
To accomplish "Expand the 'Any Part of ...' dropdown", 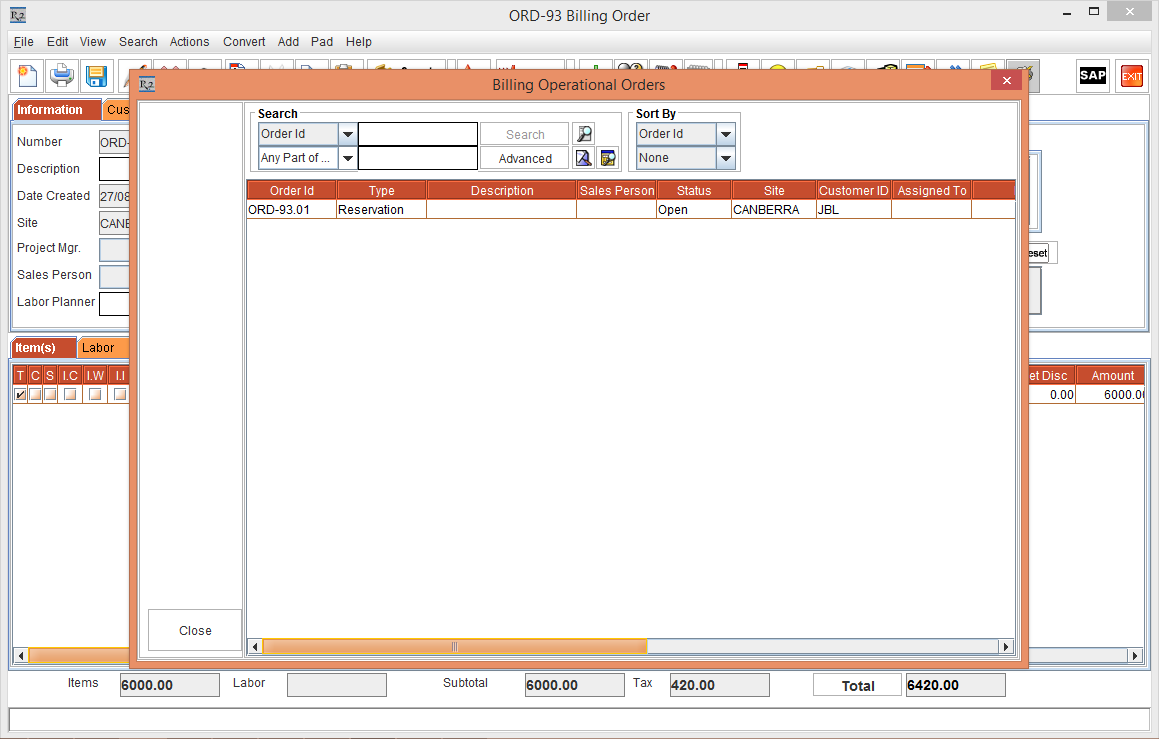I will click(348, 158).
